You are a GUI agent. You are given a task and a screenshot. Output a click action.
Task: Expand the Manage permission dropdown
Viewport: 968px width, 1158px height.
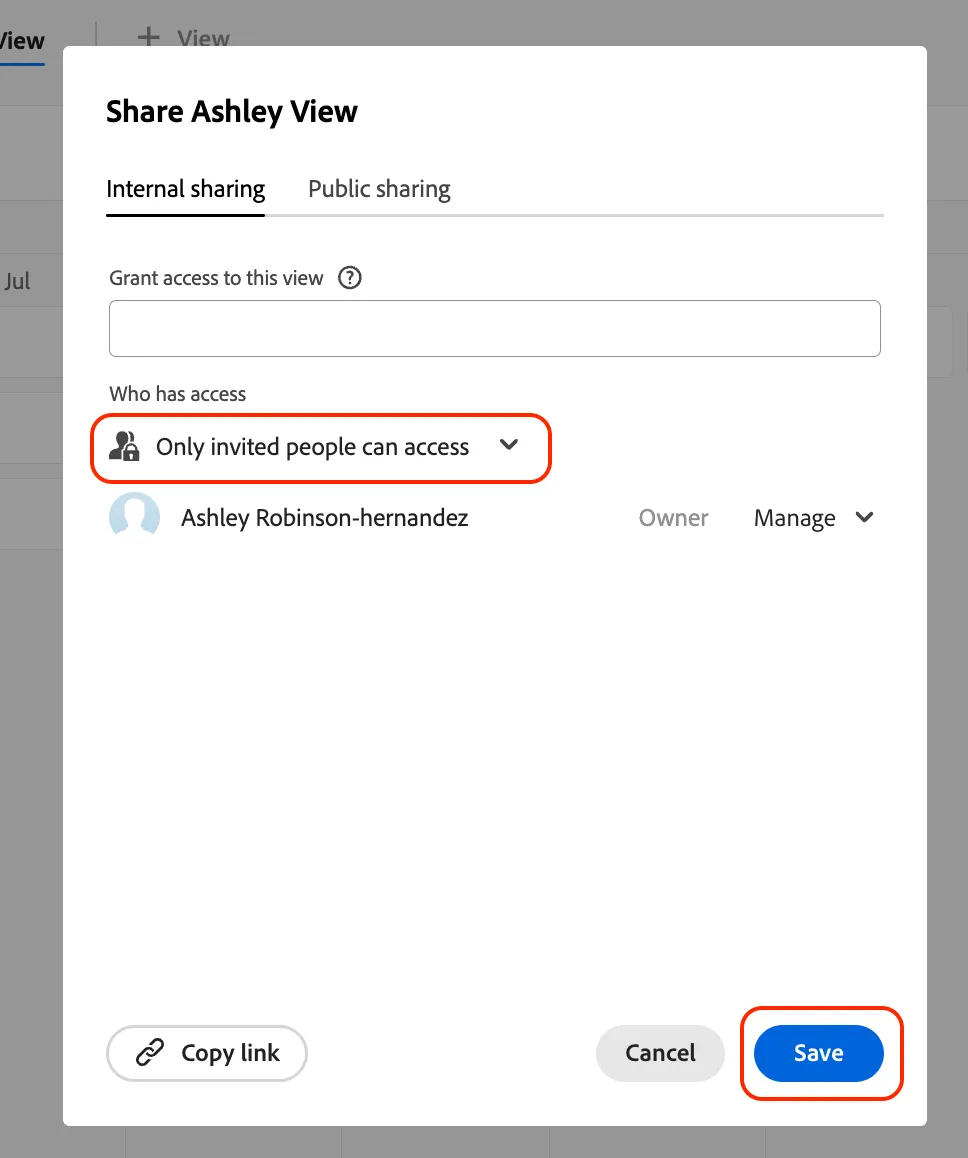(814, 518)
